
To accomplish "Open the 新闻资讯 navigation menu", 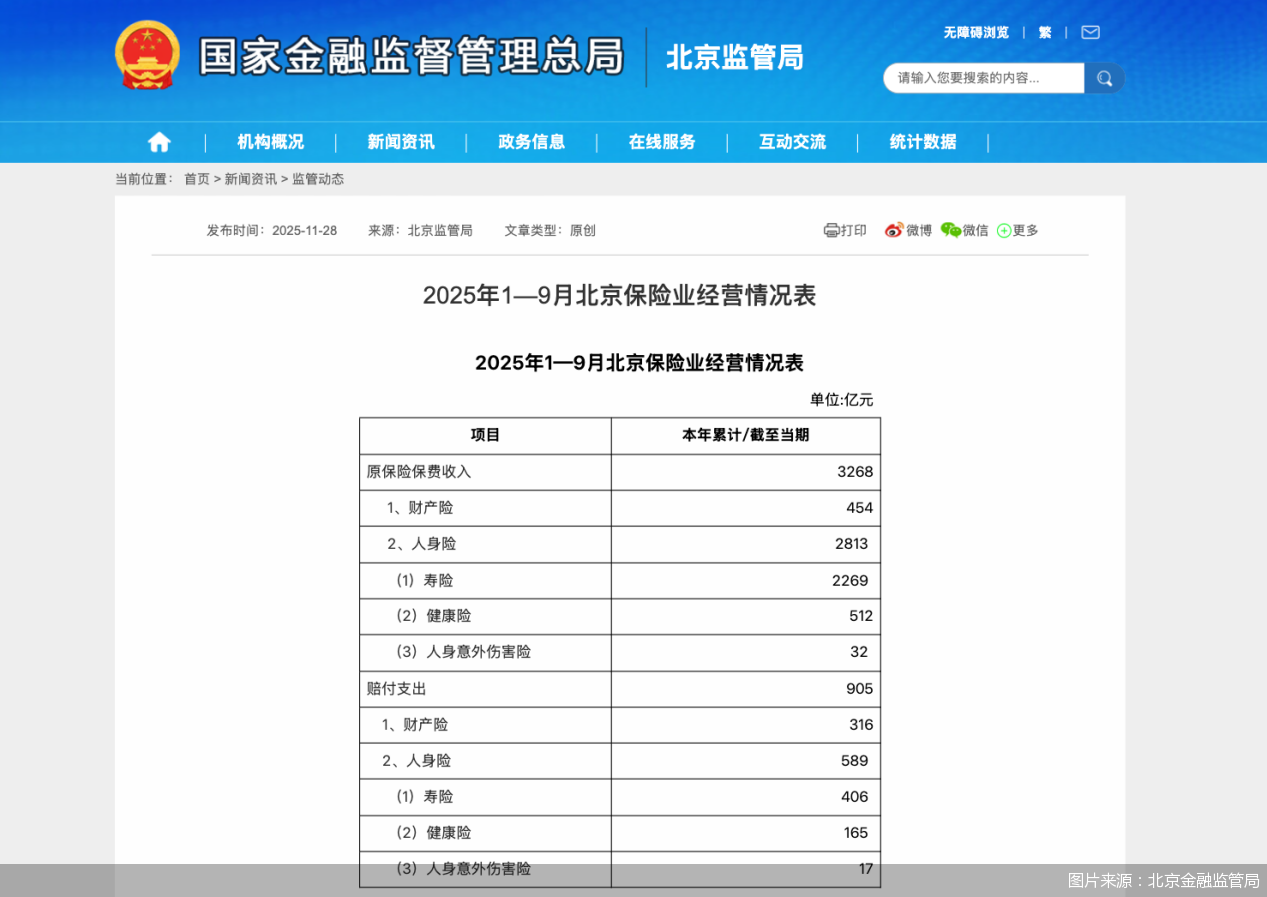I will pyautogui.click(x=401, y=142).
